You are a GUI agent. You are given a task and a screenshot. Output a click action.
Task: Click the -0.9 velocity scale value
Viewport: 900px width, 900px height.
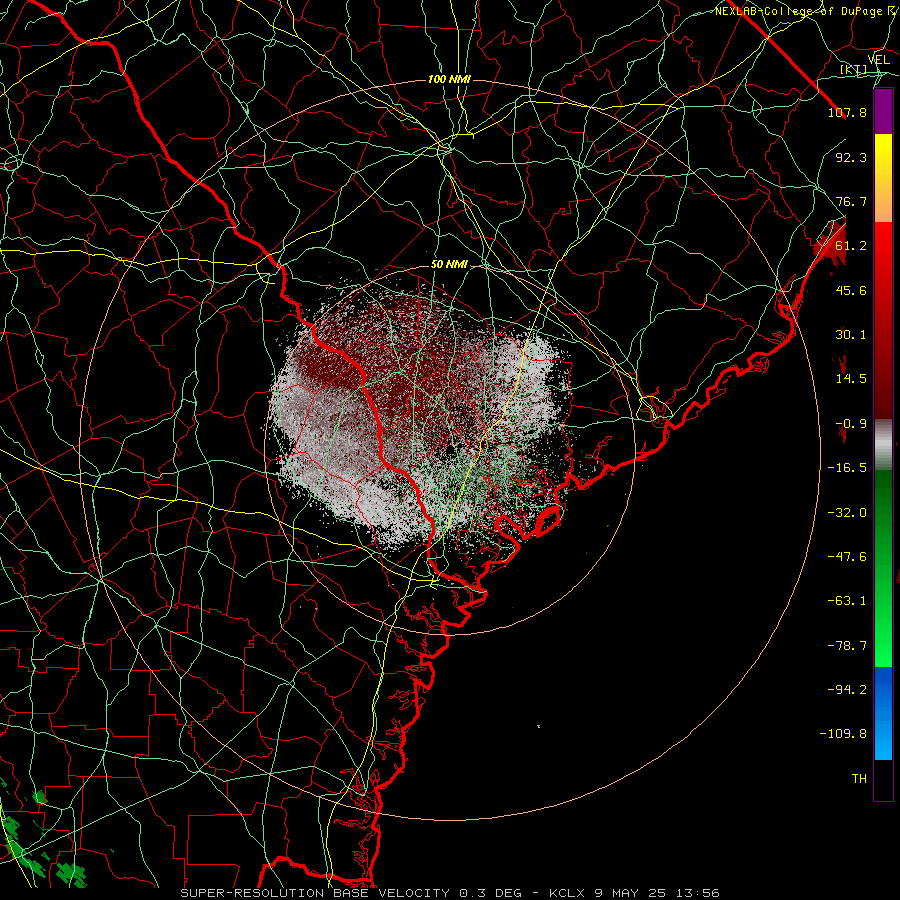(x=851, y=424)
